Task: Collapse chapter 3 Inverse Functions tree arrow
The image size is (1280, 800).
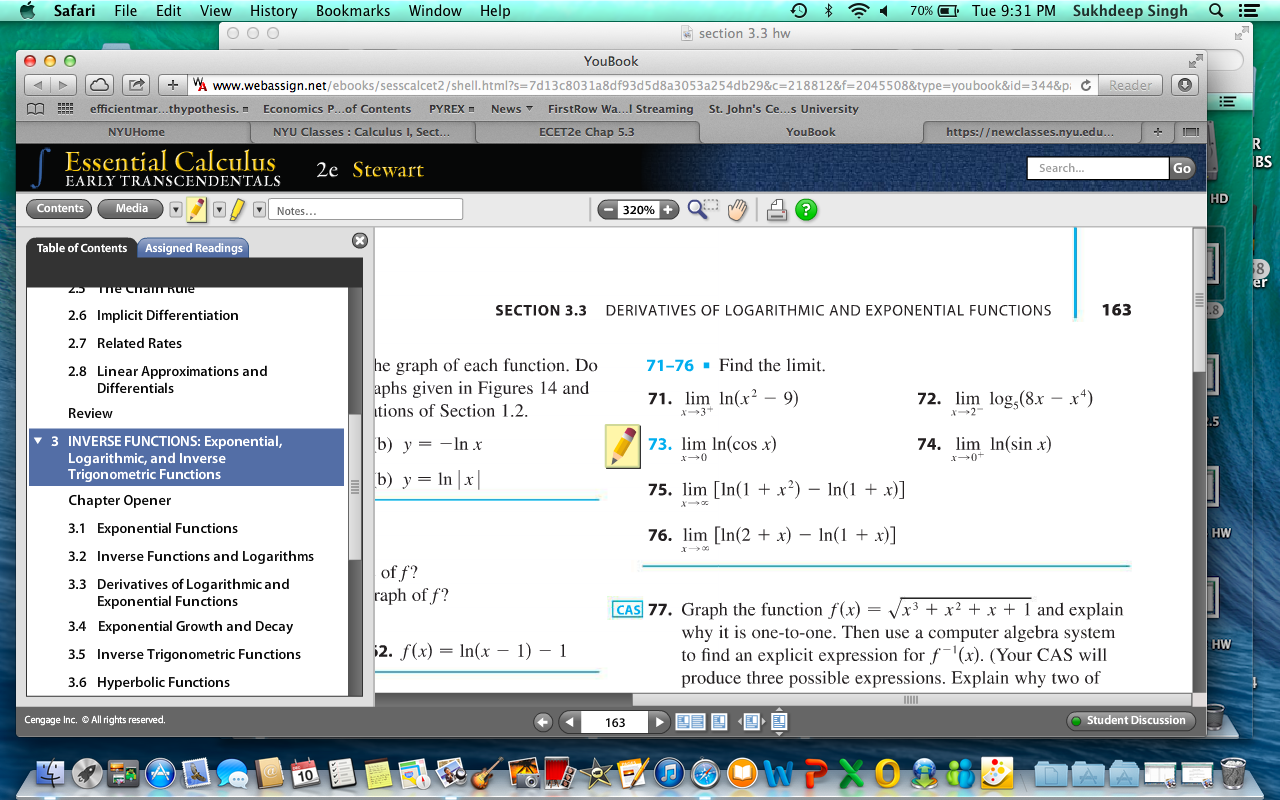Action: pos(38,441)
